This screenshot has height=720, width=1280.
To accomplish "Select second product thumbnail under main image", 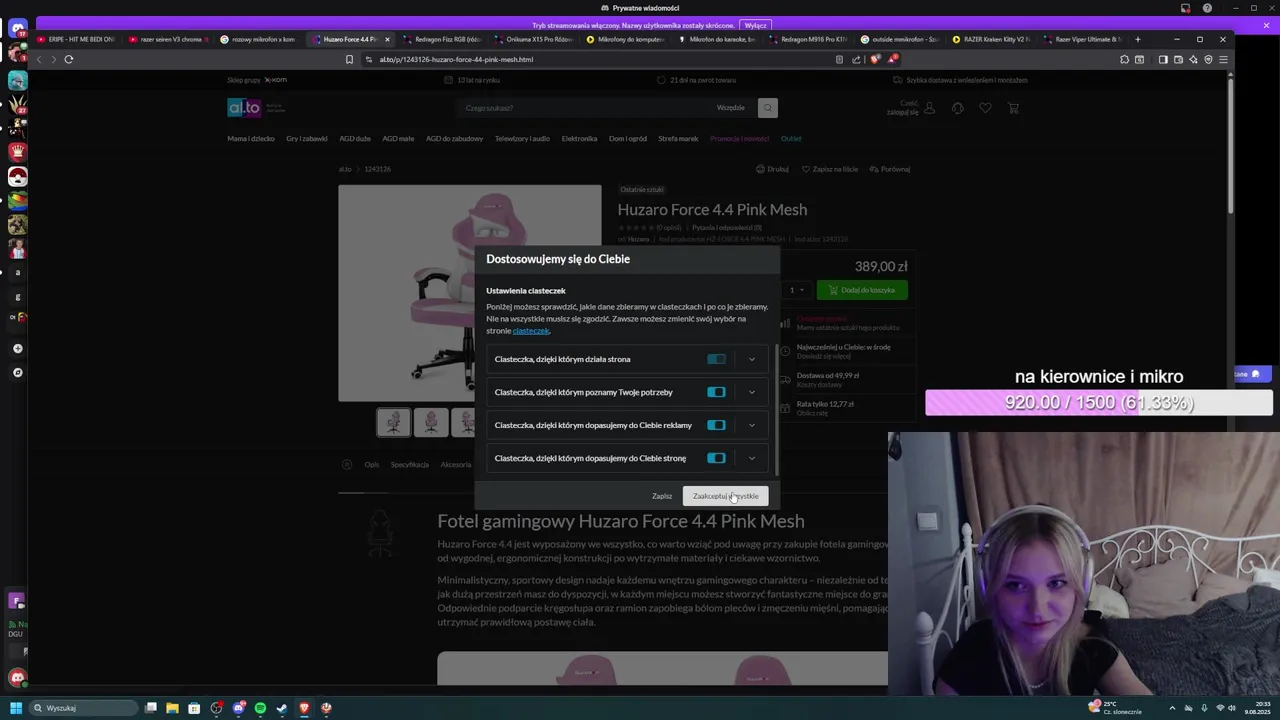I will click(431, 422).
